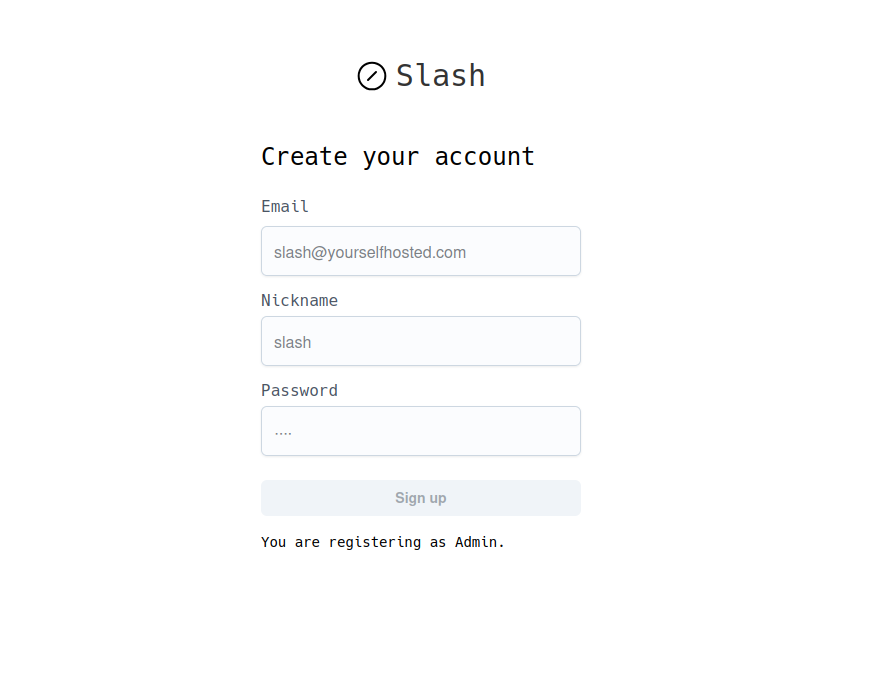The image size is (873, 687).
Task: Click the "slash" placeholder in Nickname
Action: click(293, 343)
